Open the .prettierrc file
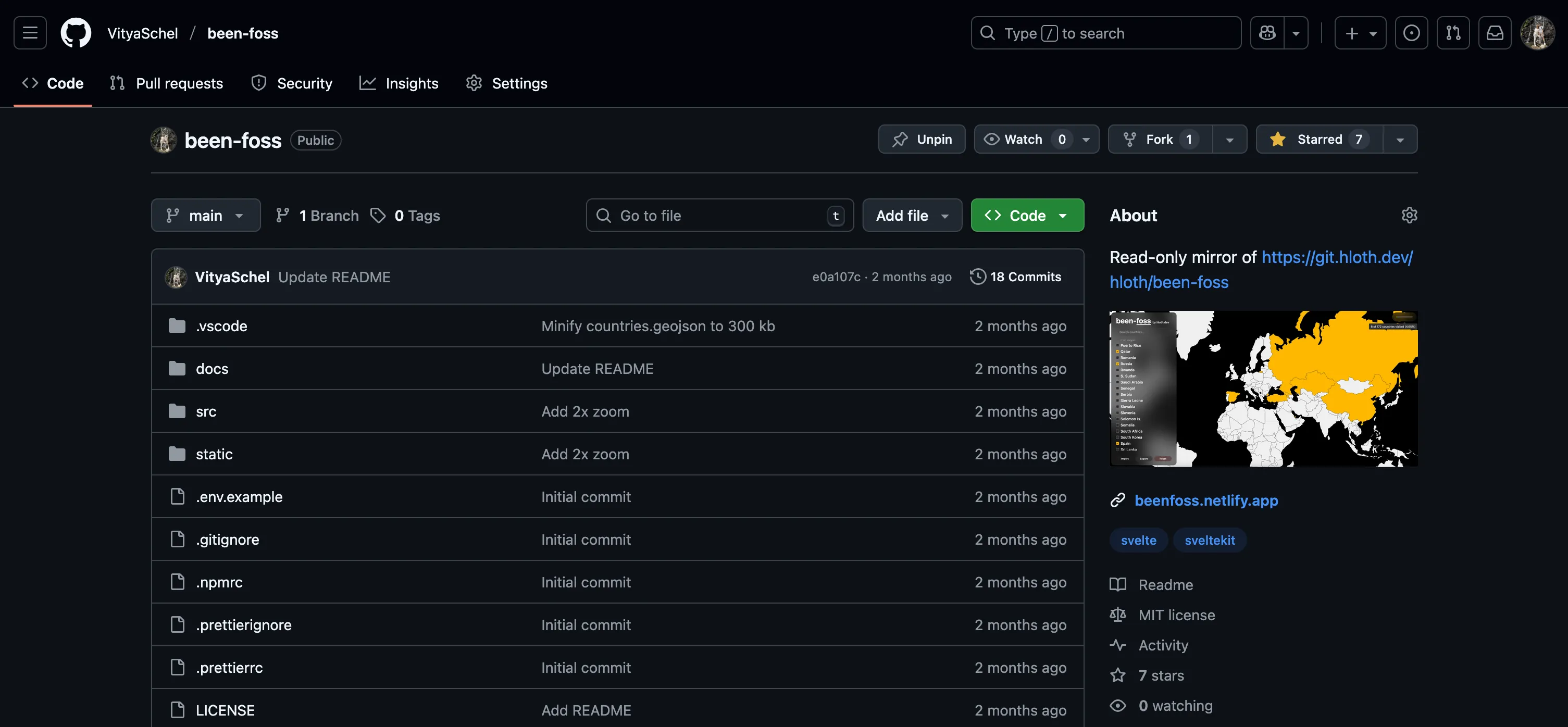The height and width of the screenshot is (727, 1568). [230, 668]
